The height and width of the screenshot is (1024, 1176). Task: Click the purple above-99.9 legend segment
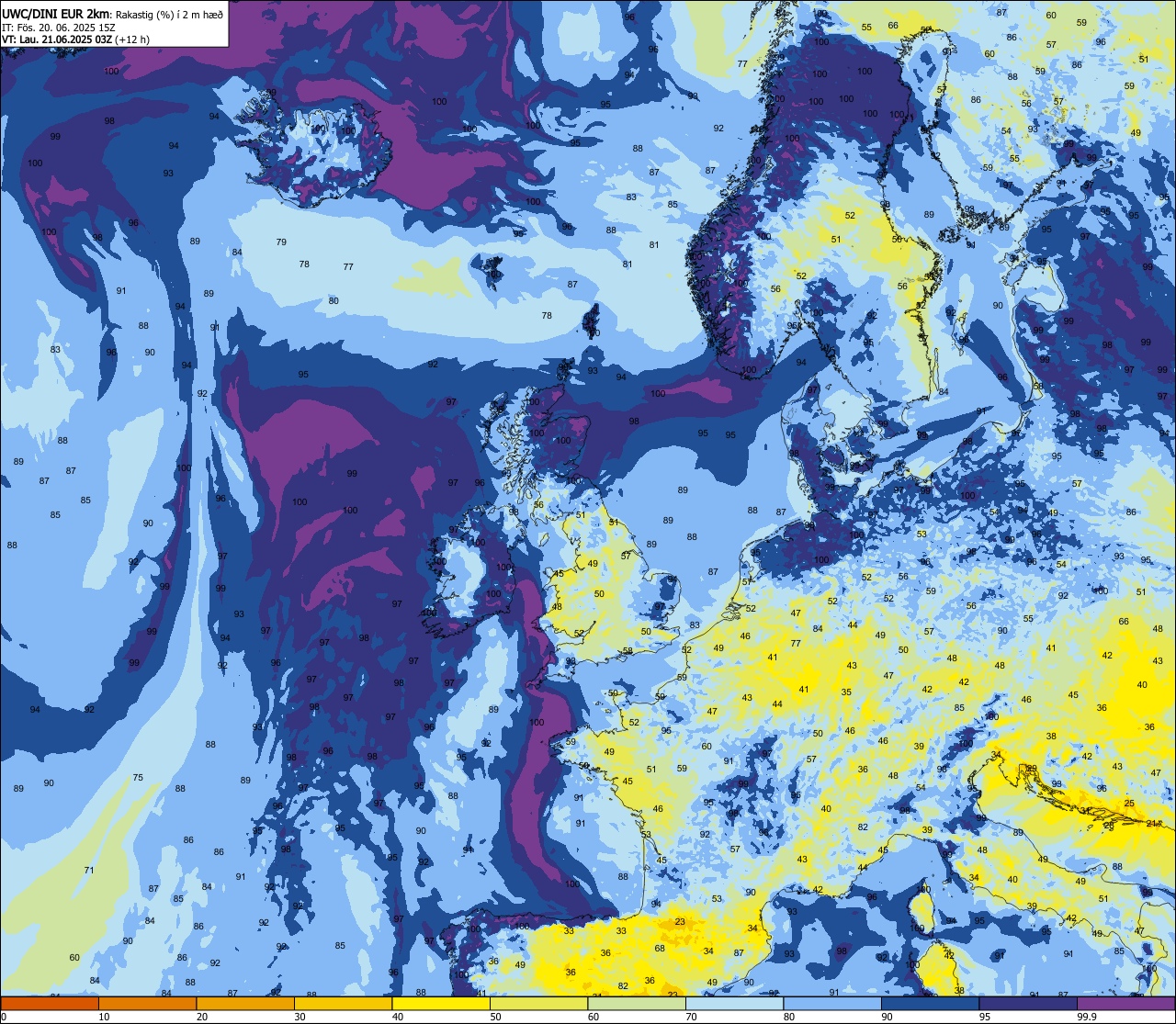[x=1125, y=1003]
